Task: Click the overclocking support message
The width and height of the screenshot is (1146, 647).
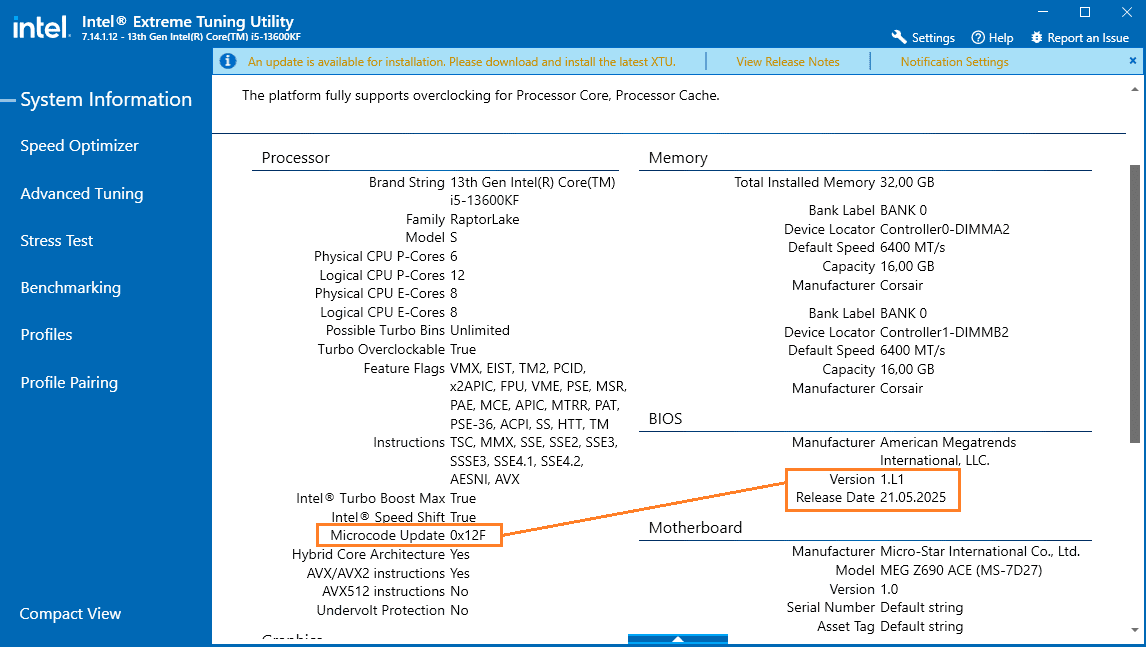Action: [x=480, y=96]
